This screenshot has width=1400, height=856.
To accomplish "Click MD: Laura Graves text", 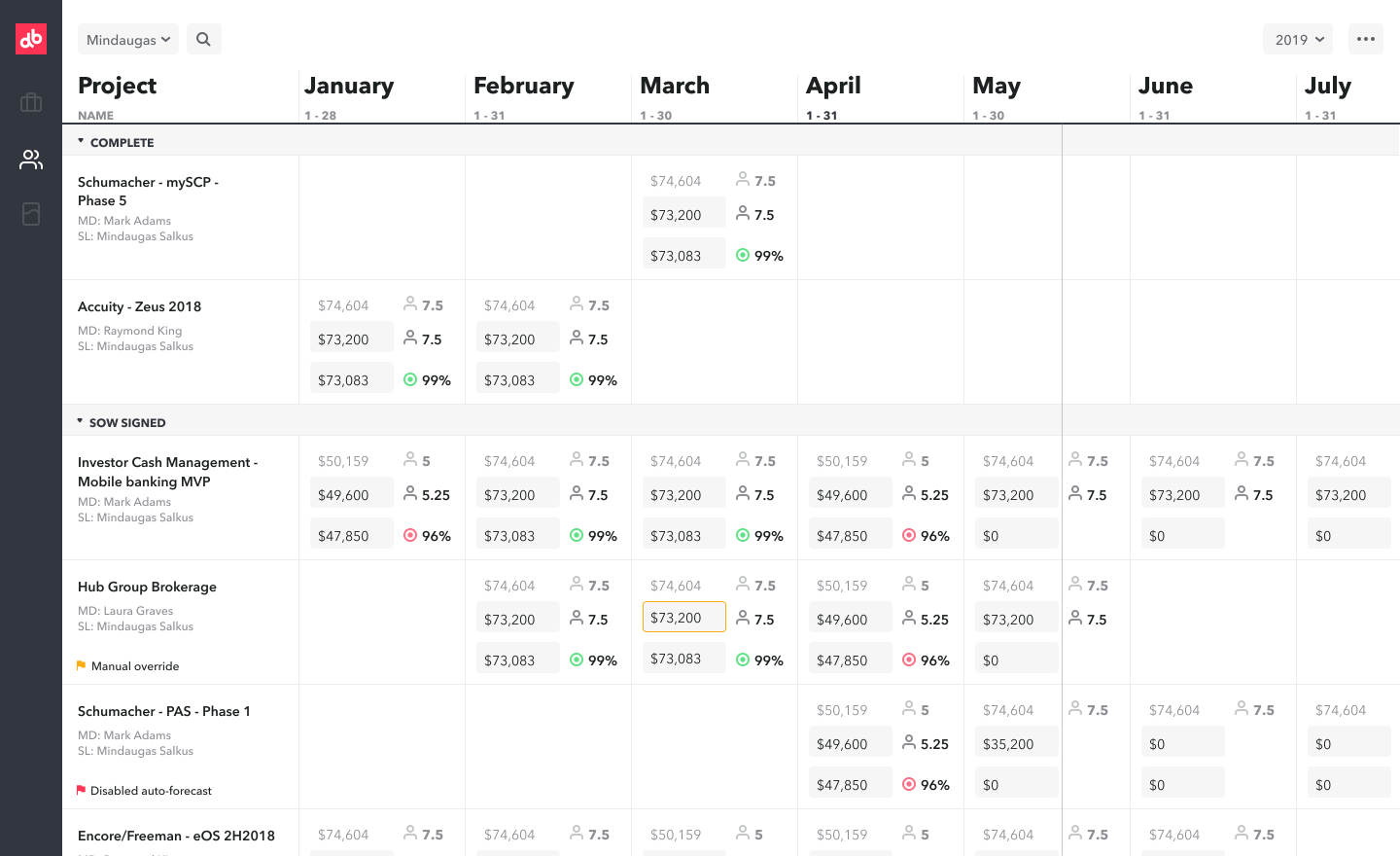I will click(x=125, y=611).
